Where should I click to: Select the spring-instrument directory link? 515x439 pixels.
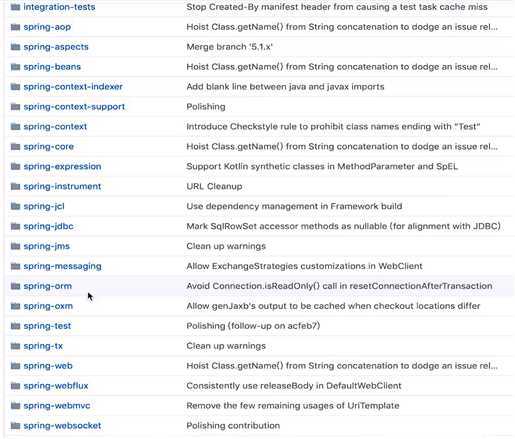(x=62, y=186)
